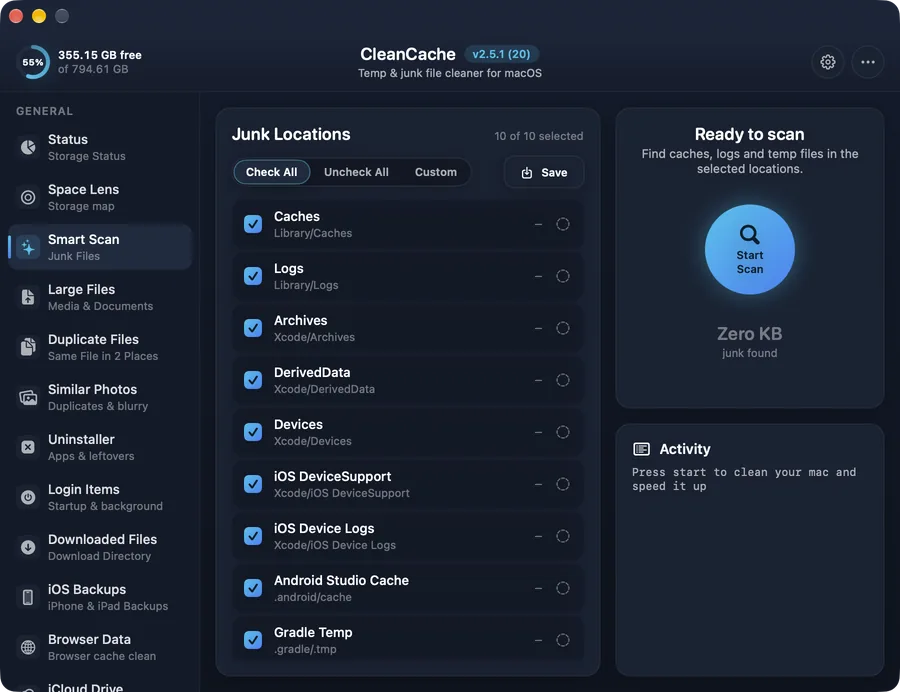Screen dimensions: 900x692
Task: Click the Smart Scan sparkle icon
Action: click(x=28, y=247)
